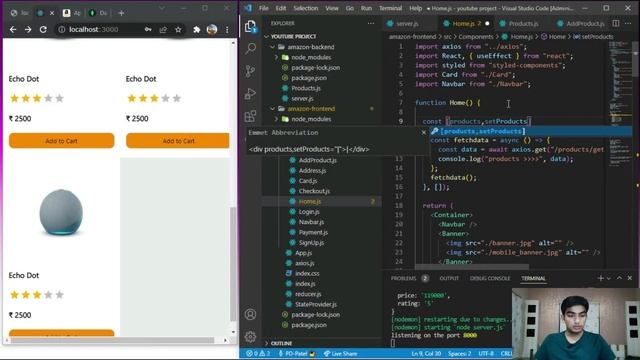Expand node_modules under amazon-frontend
640x360 pixels.
pyautogui.click(x=276, y=119)
